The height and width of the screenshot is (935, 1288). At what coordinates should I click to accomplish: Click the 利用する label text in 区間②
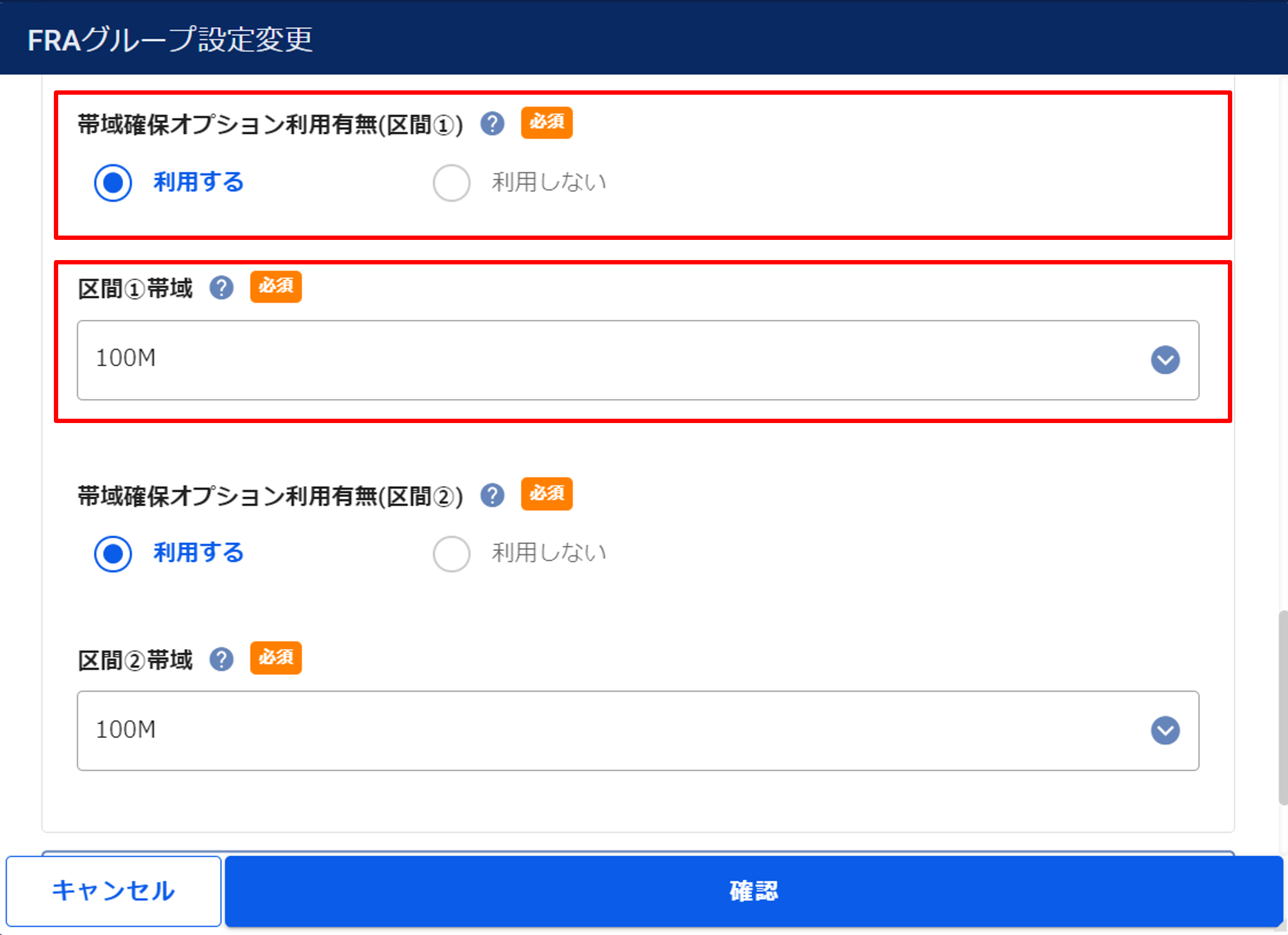(198, 552)
